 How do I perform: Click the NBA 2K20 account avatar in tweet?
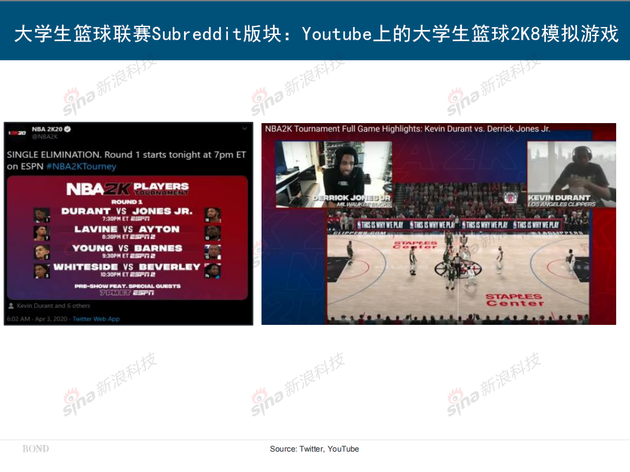(x=17, y=133)
